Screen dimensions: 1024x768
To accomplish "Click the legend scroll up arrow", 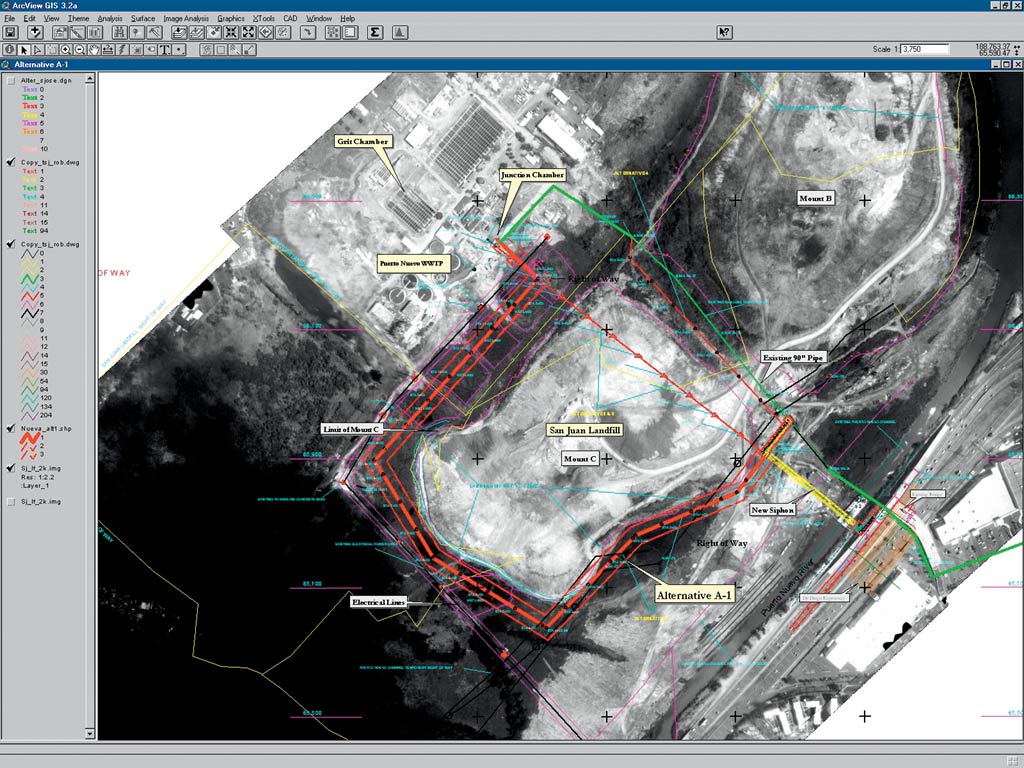I will coord(90,78).
